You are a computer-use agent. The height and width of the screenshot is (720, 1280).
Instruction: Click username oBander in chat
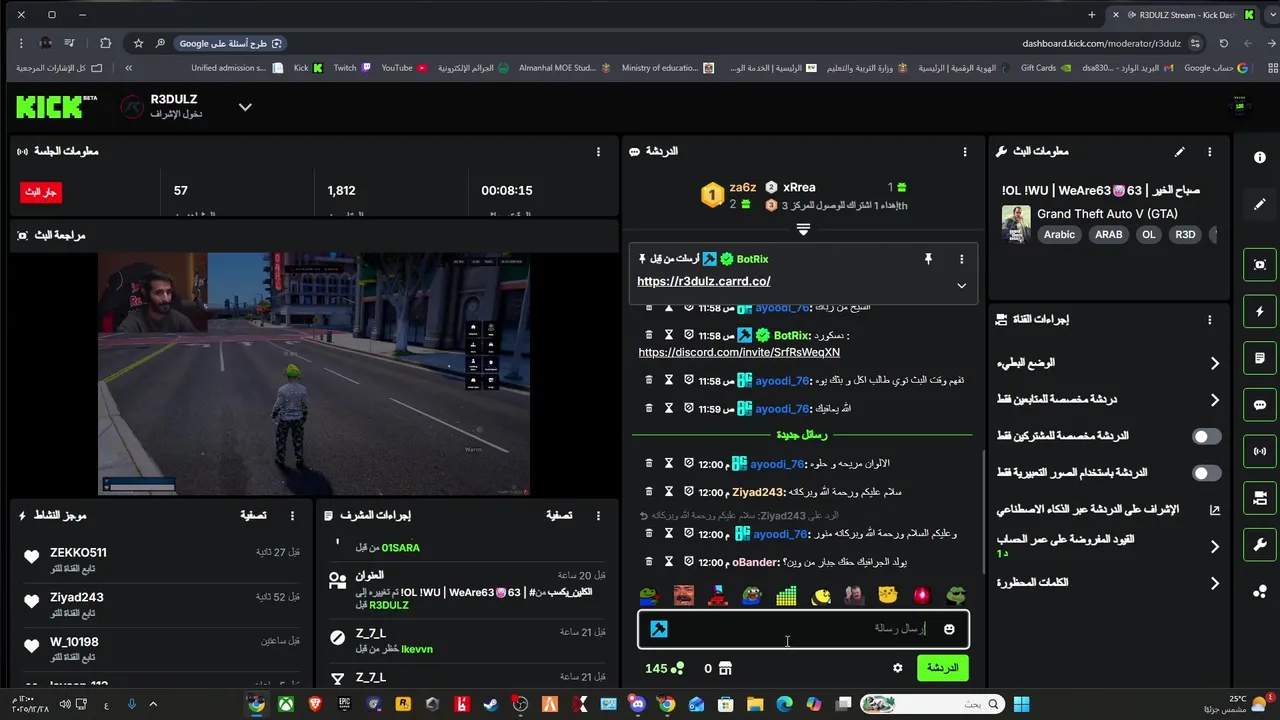pyautogui.click(x=755, y=562)
